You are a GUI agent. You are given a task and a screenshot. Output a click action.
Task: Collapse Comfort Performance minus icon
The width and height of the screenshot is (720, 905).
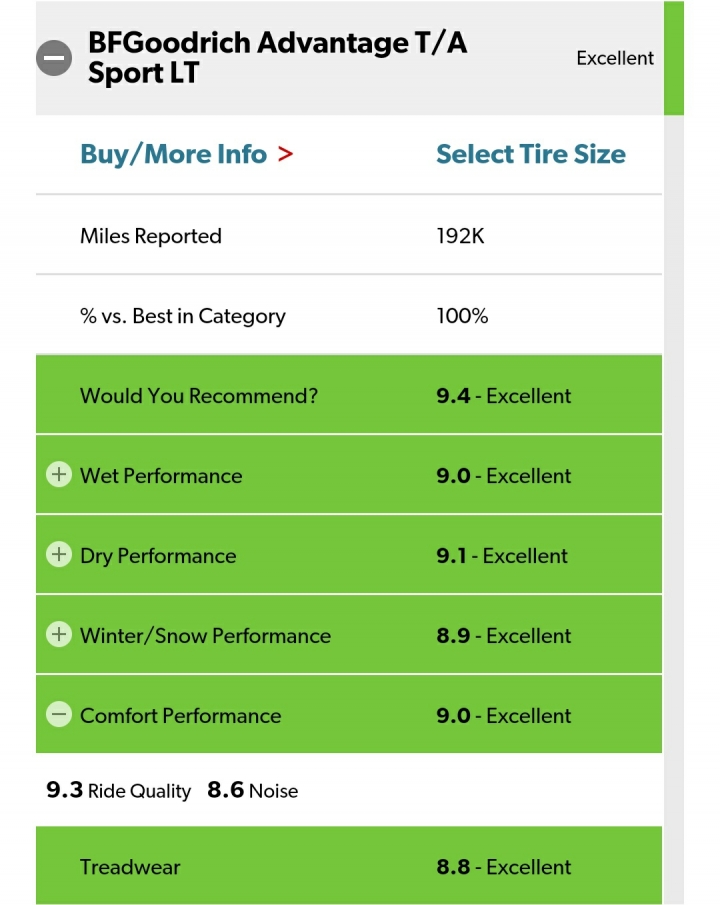[59, 715]
